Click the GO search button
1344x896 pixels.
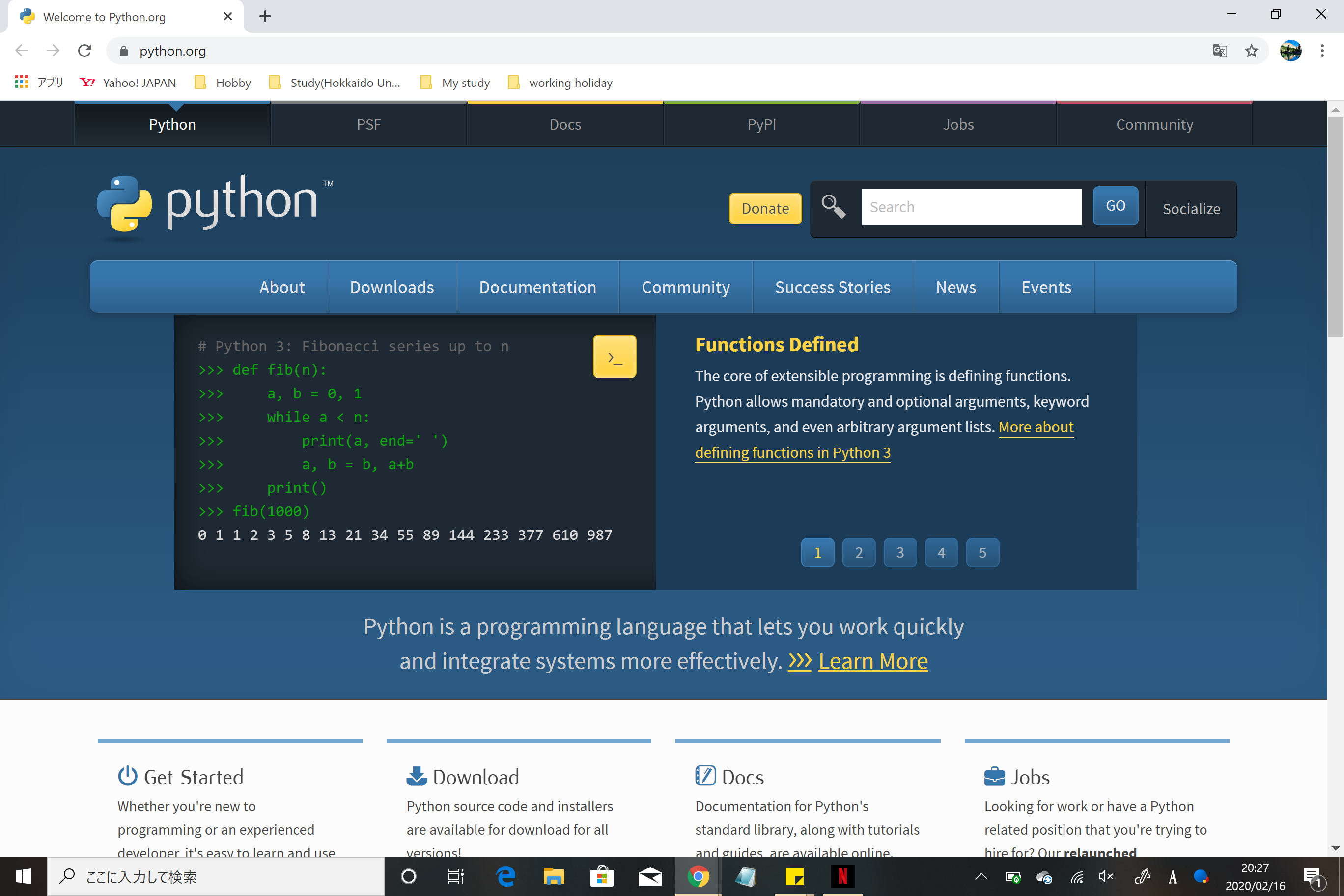click(1116, 206)
